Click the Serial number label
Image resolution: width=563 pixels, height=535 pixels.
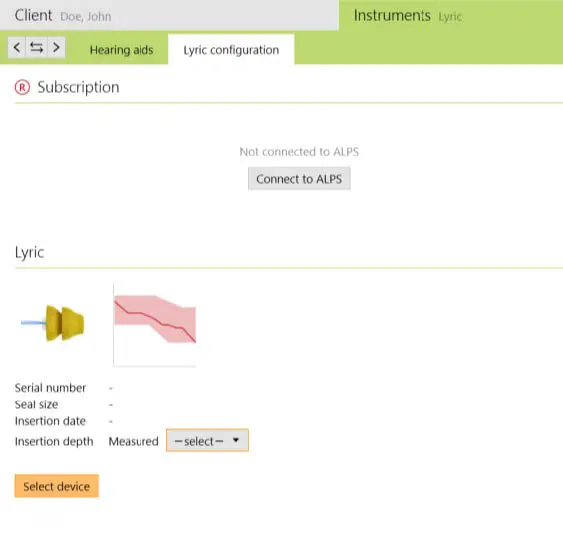(50, 388)
